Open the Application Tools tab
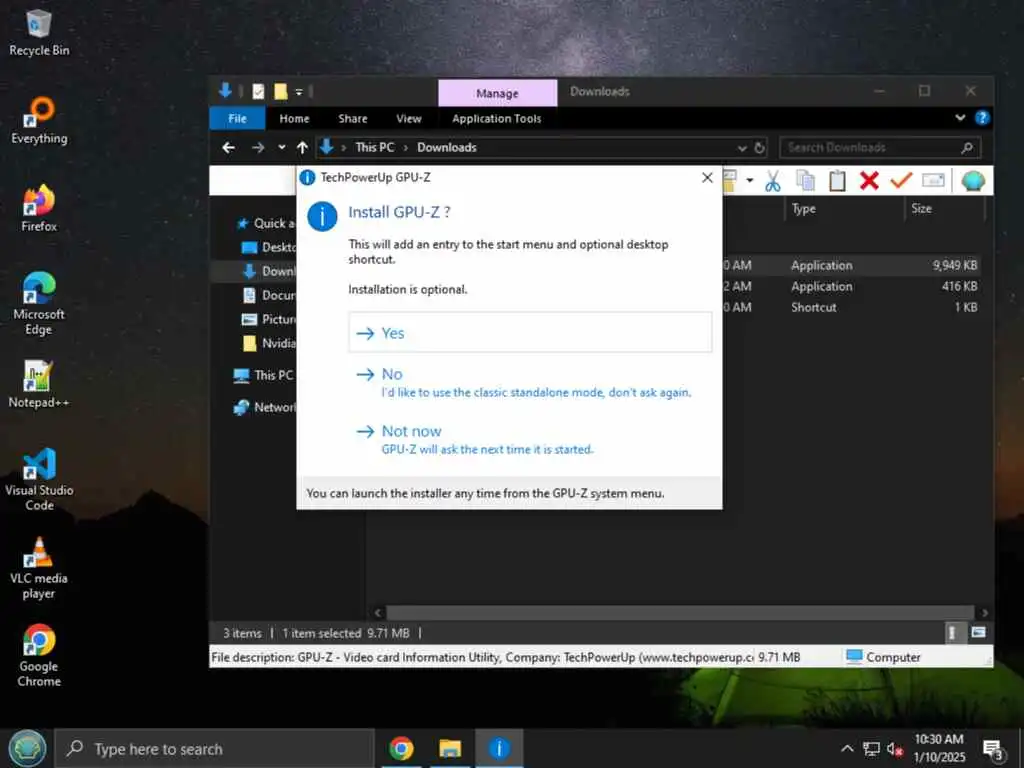Viewport: 1024px width, 768px height. [x=496, y=119]
